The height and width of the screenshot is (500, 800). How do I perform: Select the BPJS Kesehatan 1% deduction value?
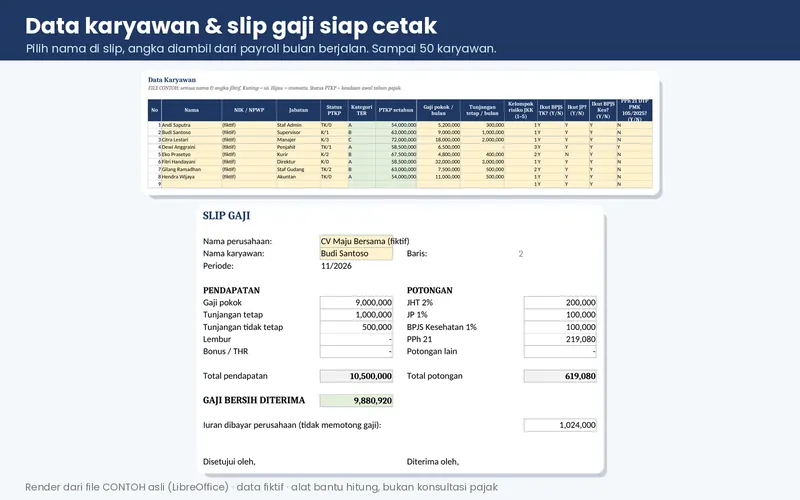(x=560, y=327)
